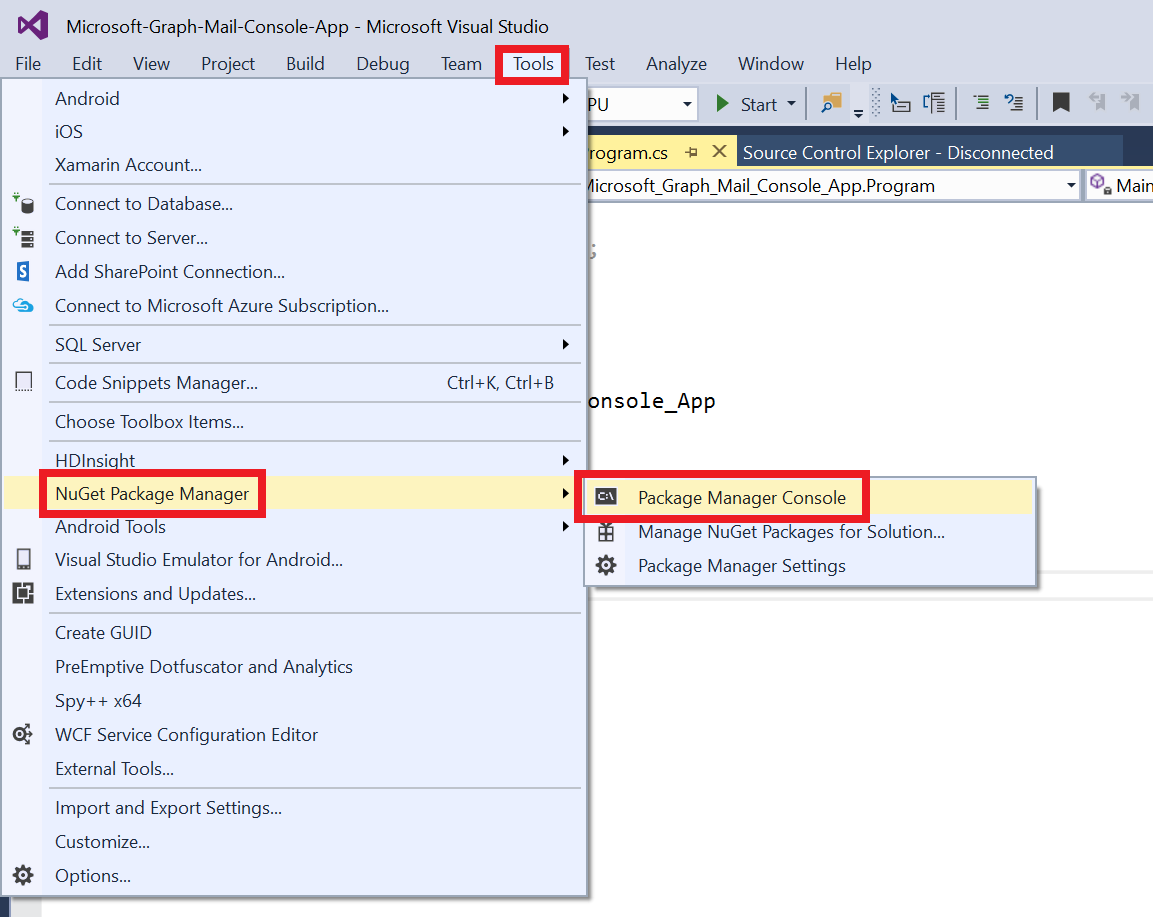
Task: Go to the next bookmark icon
Action: pos(1130,101)
